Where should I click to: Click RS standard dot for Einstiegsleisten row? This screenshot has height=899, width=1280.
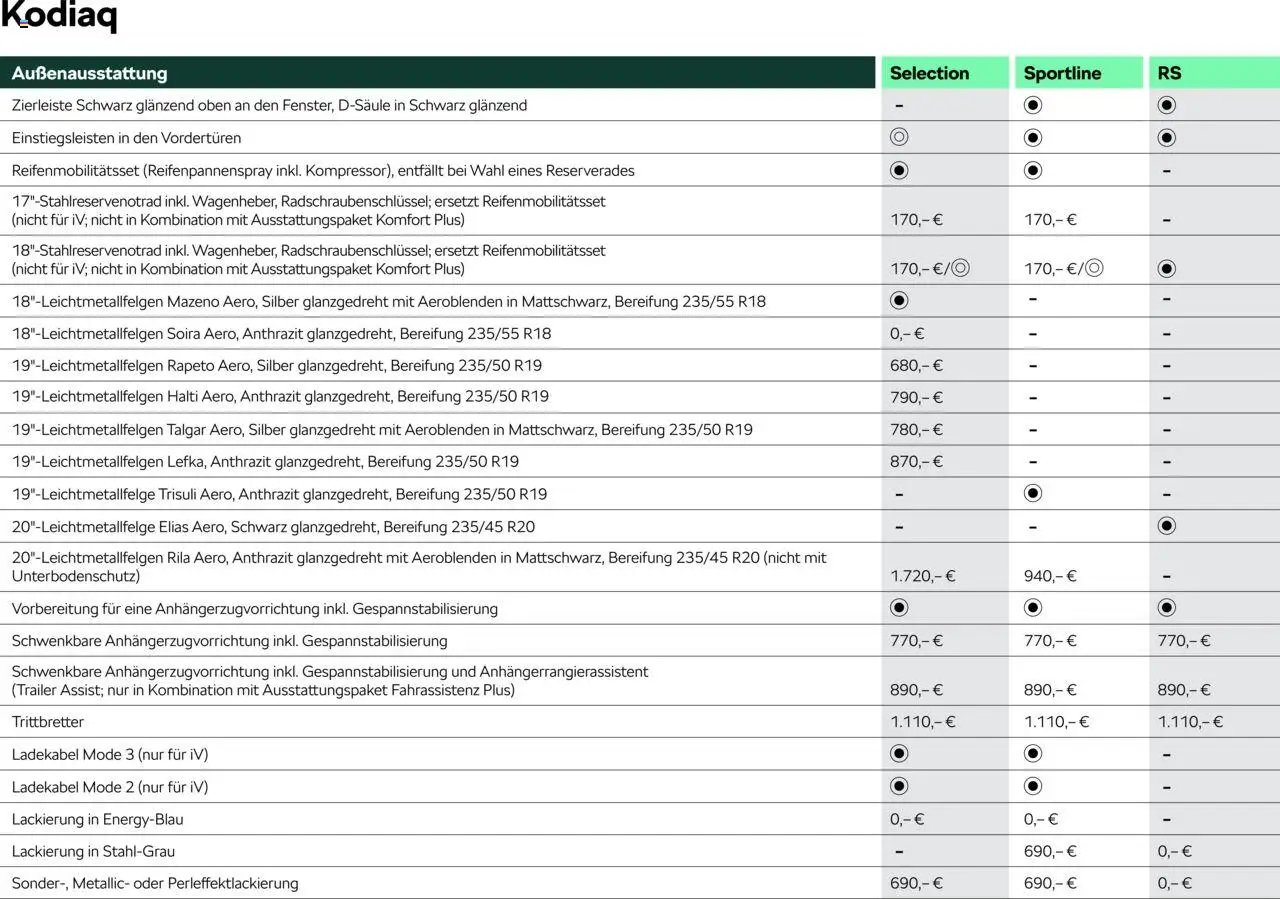(x=1166, y=137)
